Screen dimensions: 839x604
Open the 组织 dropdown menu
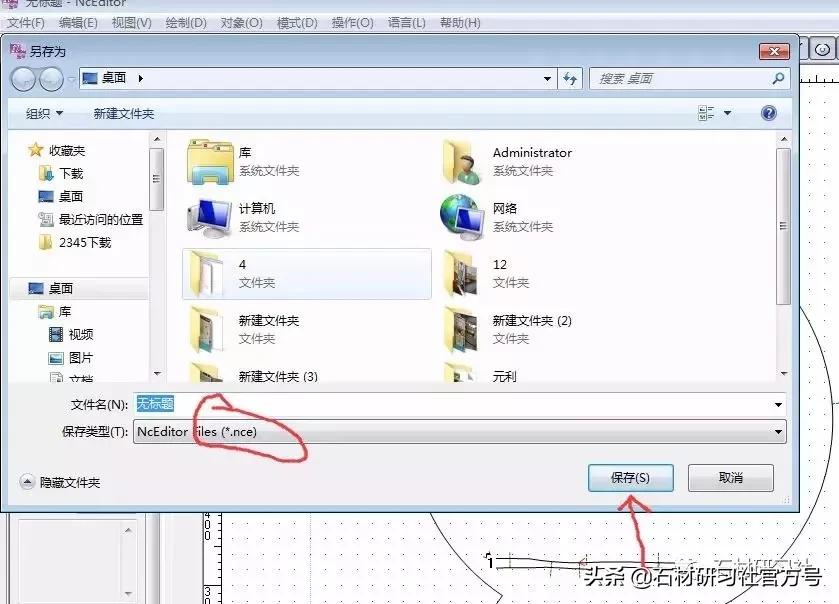click(44, 113)
